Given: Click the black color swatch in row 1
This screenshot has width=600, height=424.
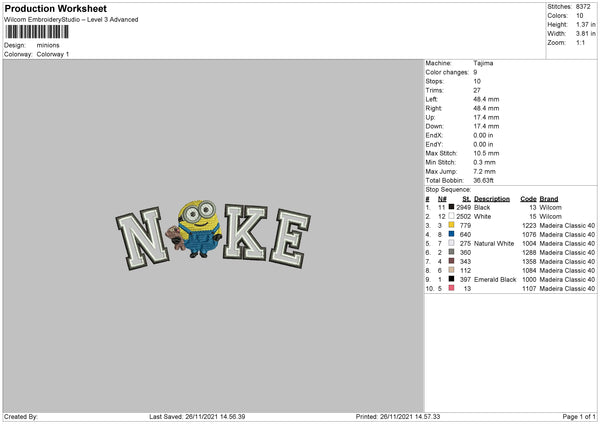Looking at the screenshot, I should tap(452, 207).
